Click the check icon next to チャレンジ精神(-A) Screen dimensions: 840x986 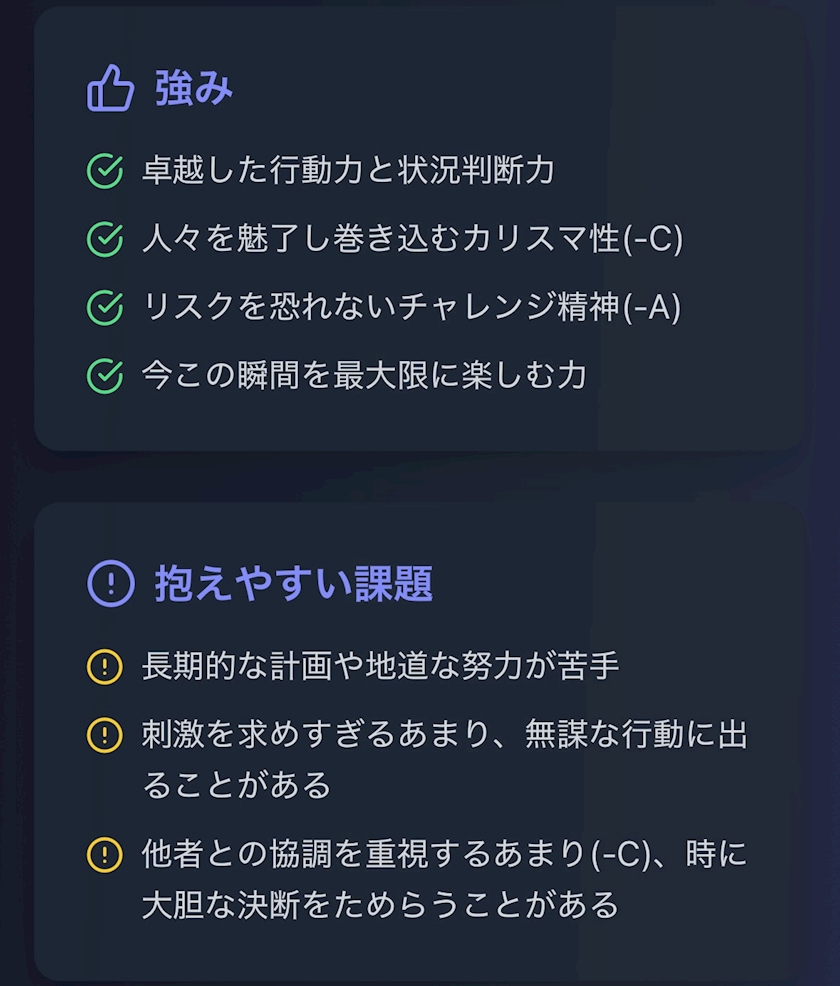(x=105, y=307)
